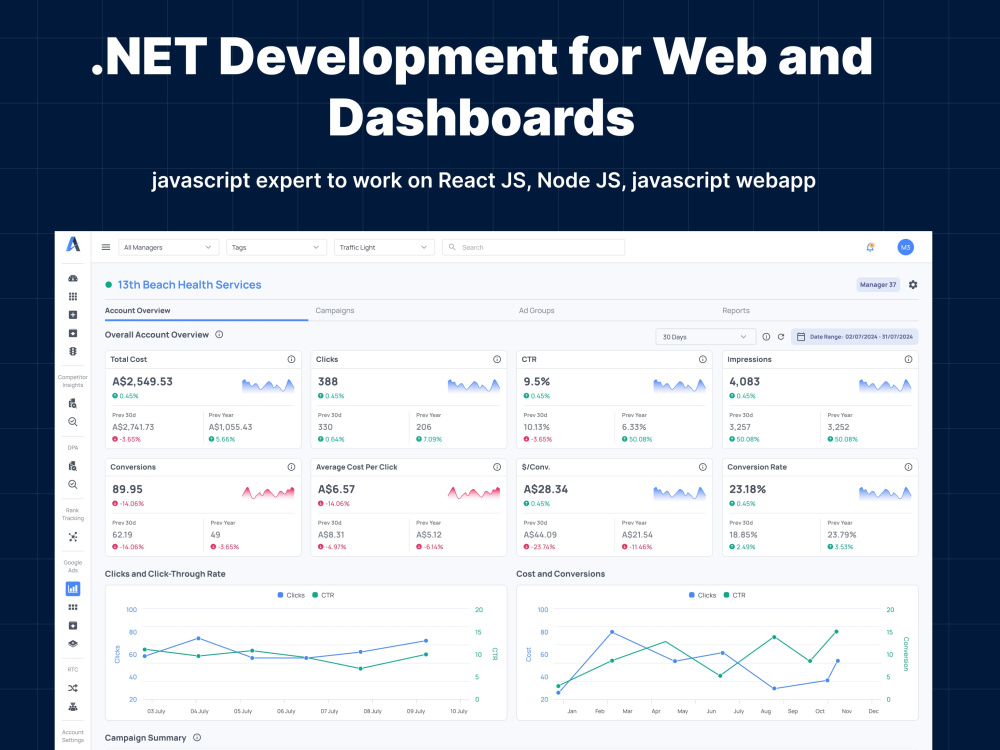Show info for $/Conv. card

click(703, 467)
